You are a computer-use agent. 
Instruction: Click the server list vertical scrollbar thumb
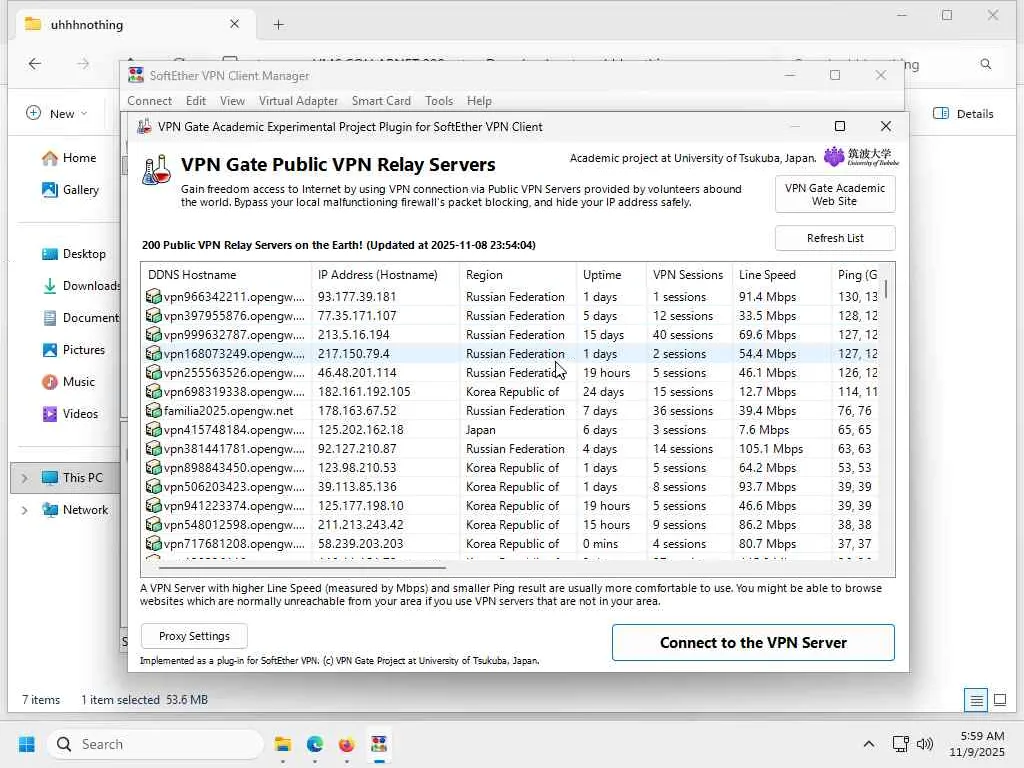pyautogui.click(x=886, y=288)
